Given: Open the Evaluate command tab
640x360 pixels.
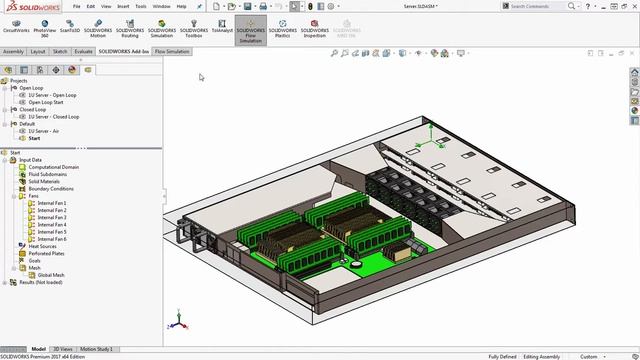Looking at the screenshot, I should coord(83,51).
